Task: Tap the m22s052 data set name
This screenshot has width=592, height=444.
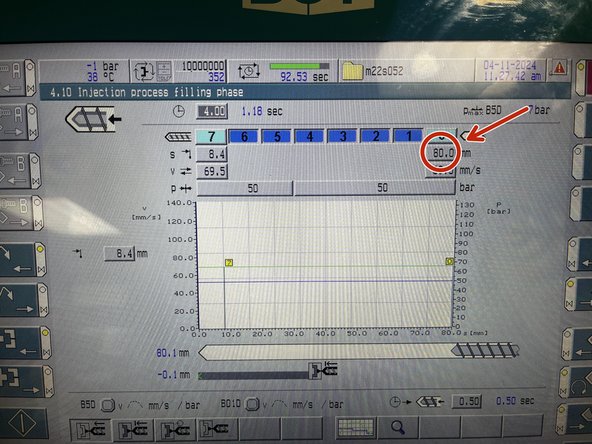Action: 384,71
